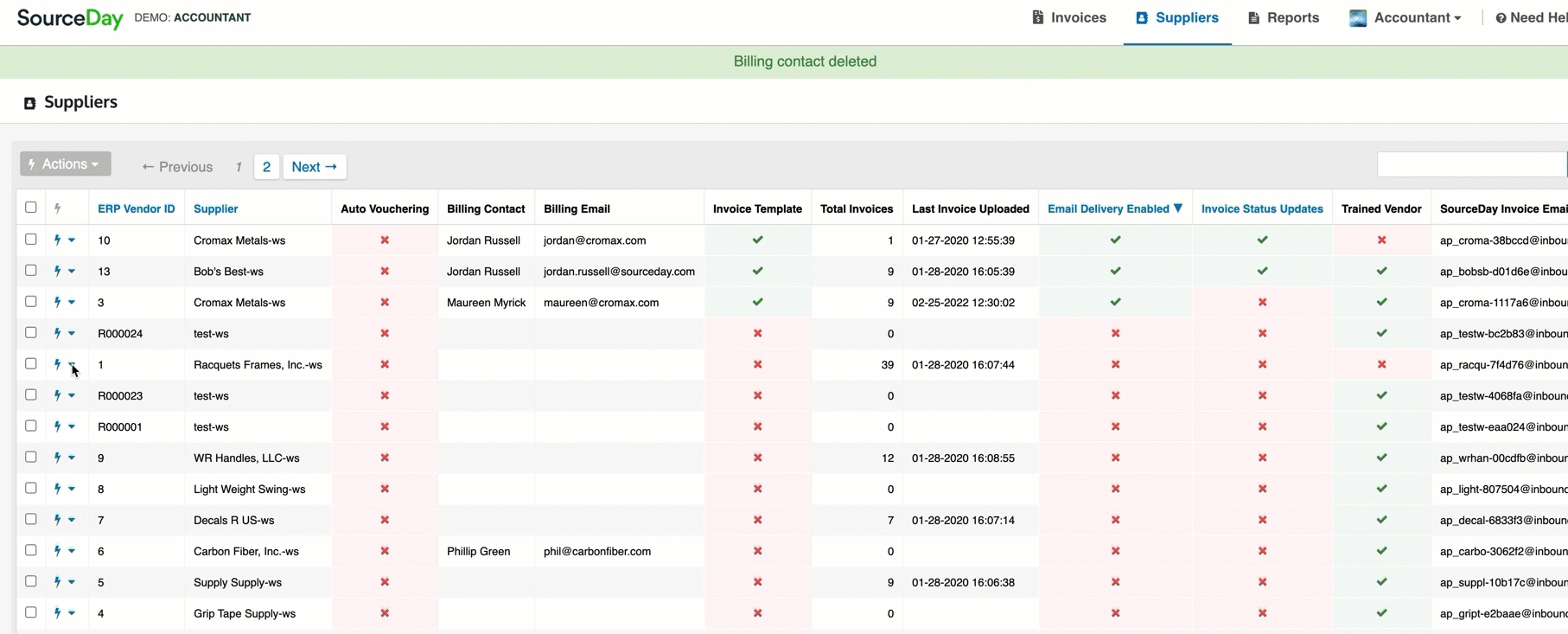The image size is (1568, 634).
Task: Click lightning action icon for Grip Tape Supply-ws
Action: [58, 613]
